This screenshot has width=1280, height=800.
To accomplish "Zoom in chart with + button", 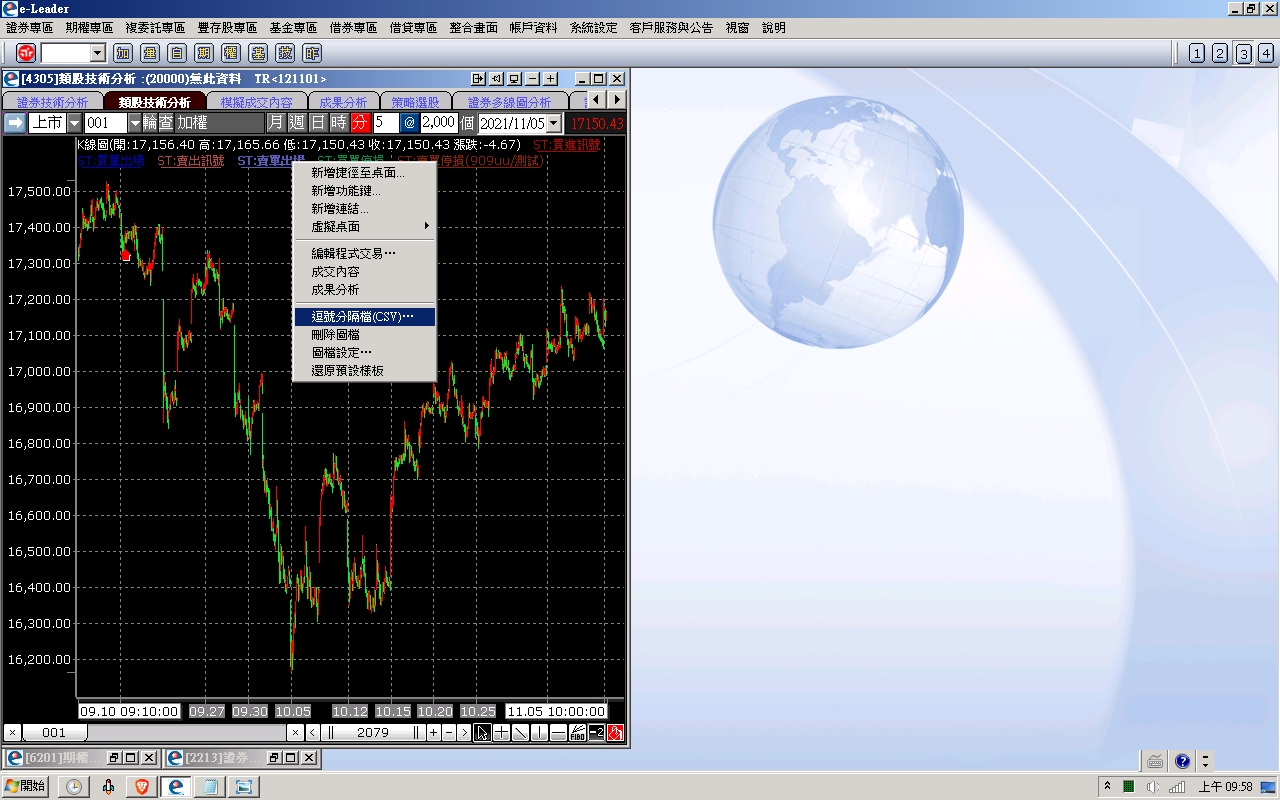I will pyautogui.click(x=434, y=733).
